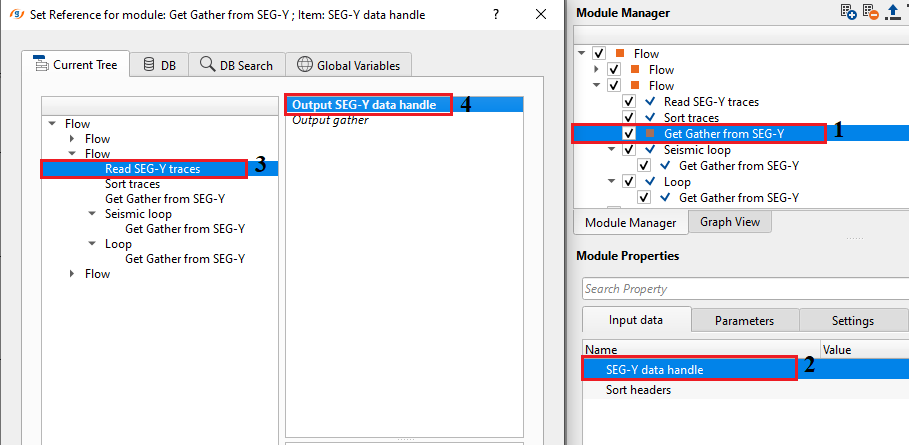The height and width of the screenshot is (445, 909).
Task: Click the orange square icon beside top Flow
Action: pyautogui.click(x=620, y=54)
